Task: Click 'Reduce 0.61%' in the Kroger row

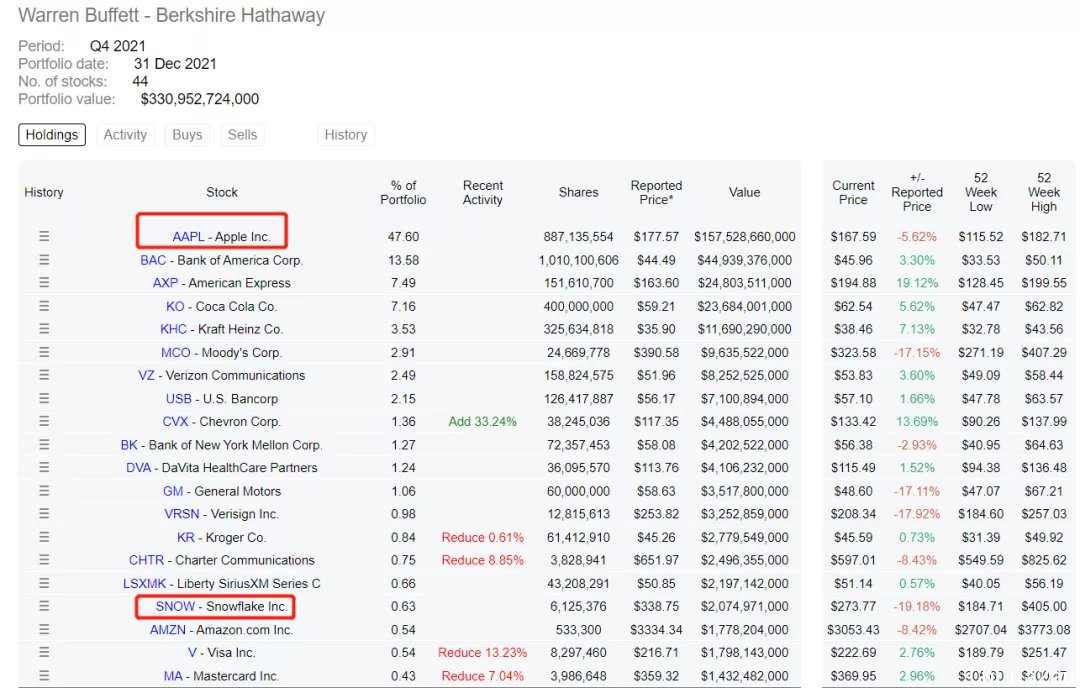Action: coord(482,537)
